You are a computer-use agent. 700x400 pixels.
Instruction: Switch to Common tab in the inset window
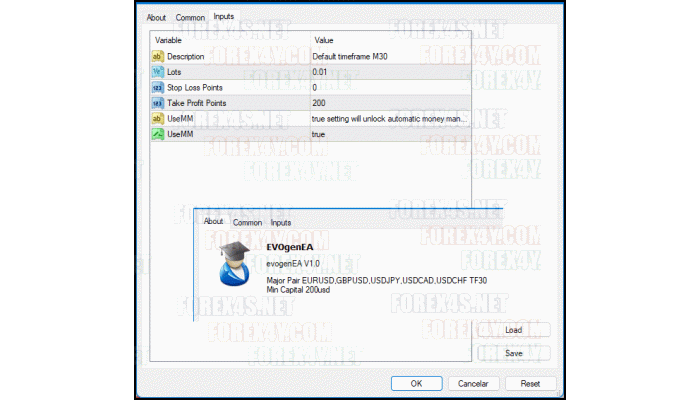[x=247, y=222]
